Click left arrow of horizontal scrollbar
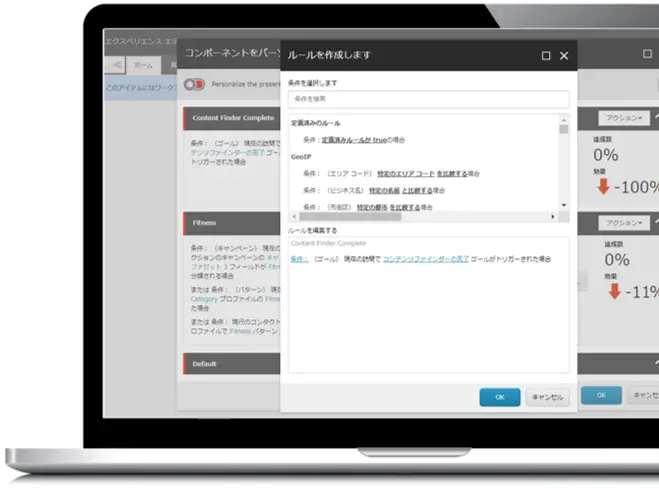Image resolution: width=659 pixels, height=489 pixels. [x=293, y=216]
